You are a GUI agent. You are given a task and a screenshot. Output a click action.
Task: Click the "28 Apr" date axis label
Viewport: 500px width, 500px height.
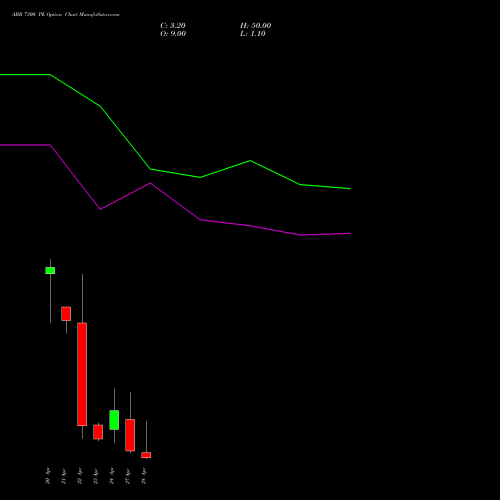click(x=144, y=476)
